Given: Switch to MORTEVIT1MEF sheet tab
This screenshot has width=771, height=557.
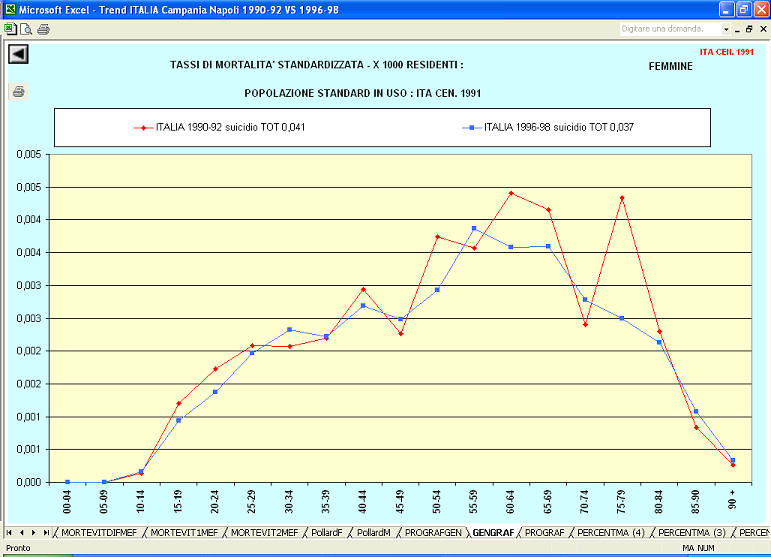Looking at the screenshot, I should click(184, 532).
